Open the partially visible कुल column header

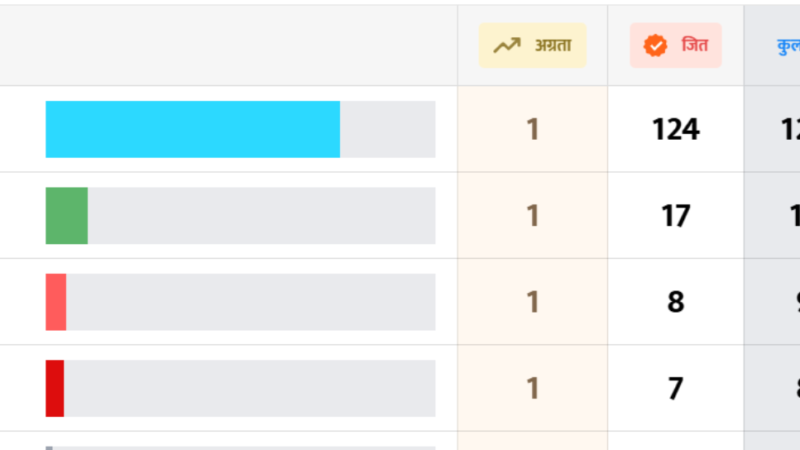click(x=788, y=45)
